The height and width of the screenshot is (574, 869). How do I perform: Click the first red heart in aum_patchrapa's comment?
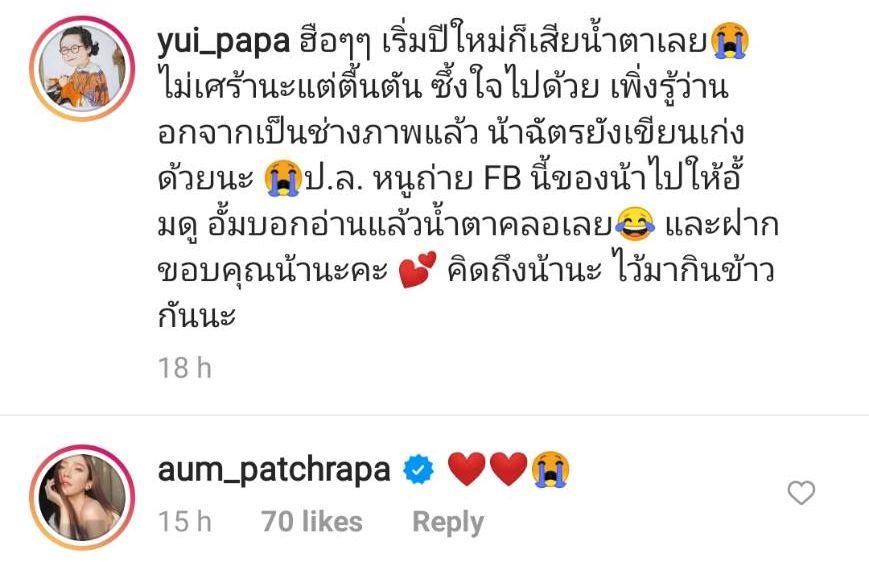[467, 469]
